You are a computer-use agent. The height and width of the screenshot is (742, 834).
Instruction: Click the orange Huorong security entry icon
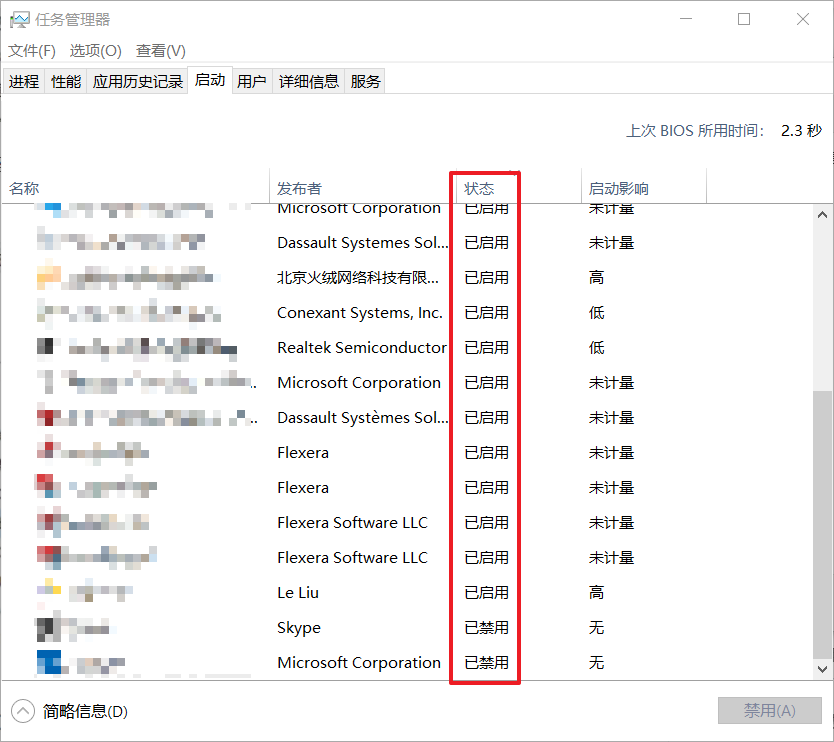point(47,277)
